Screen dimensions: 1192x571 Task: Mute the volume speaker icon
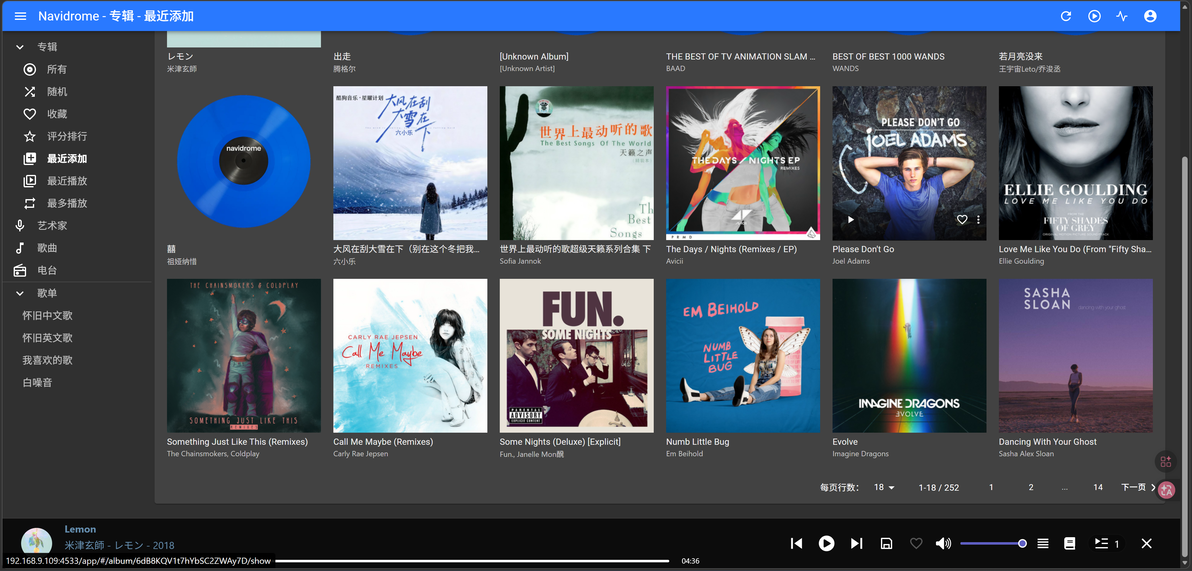[x=943, y=543]
